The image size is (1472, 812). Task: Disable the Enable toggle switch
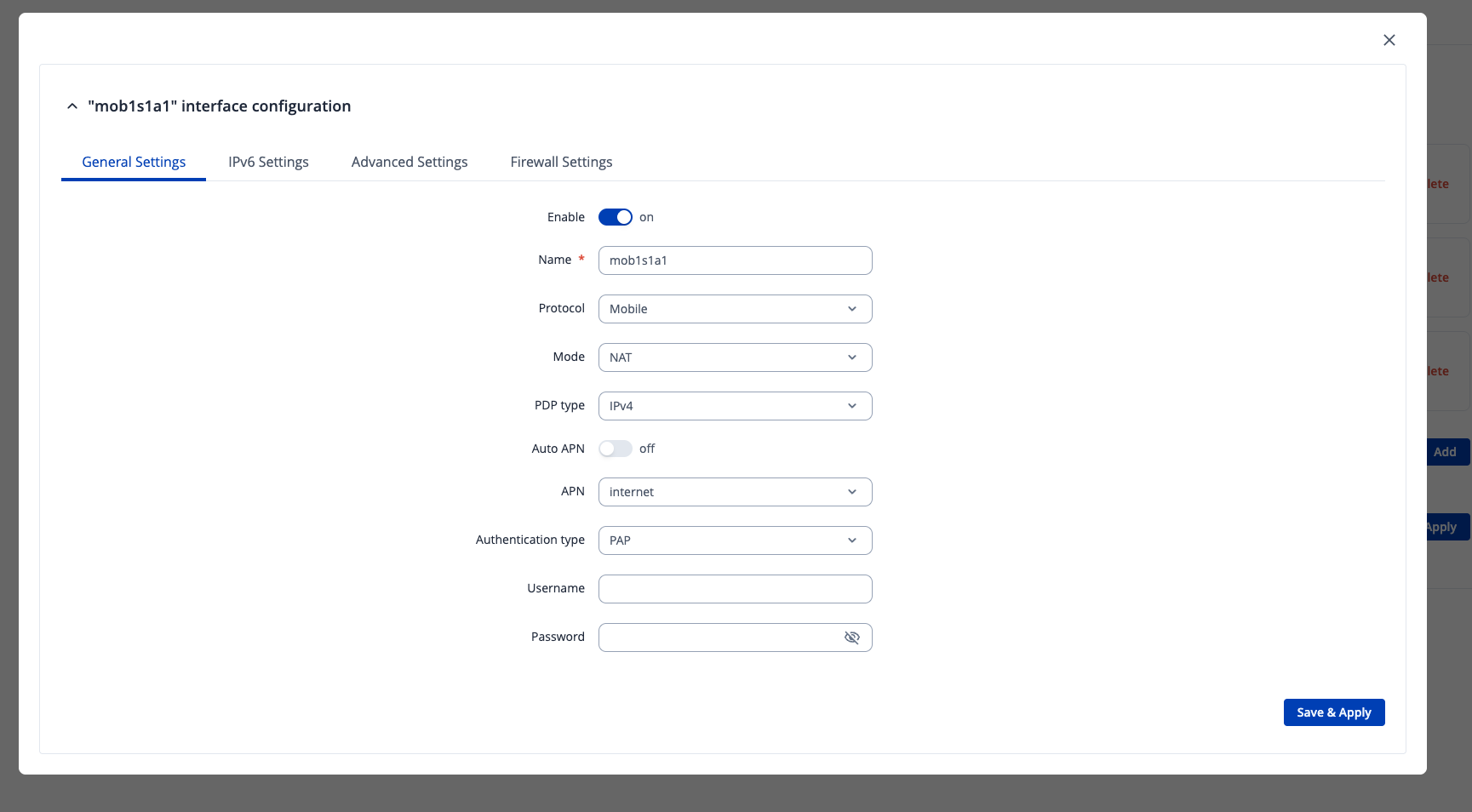click(x=615, y=217)
